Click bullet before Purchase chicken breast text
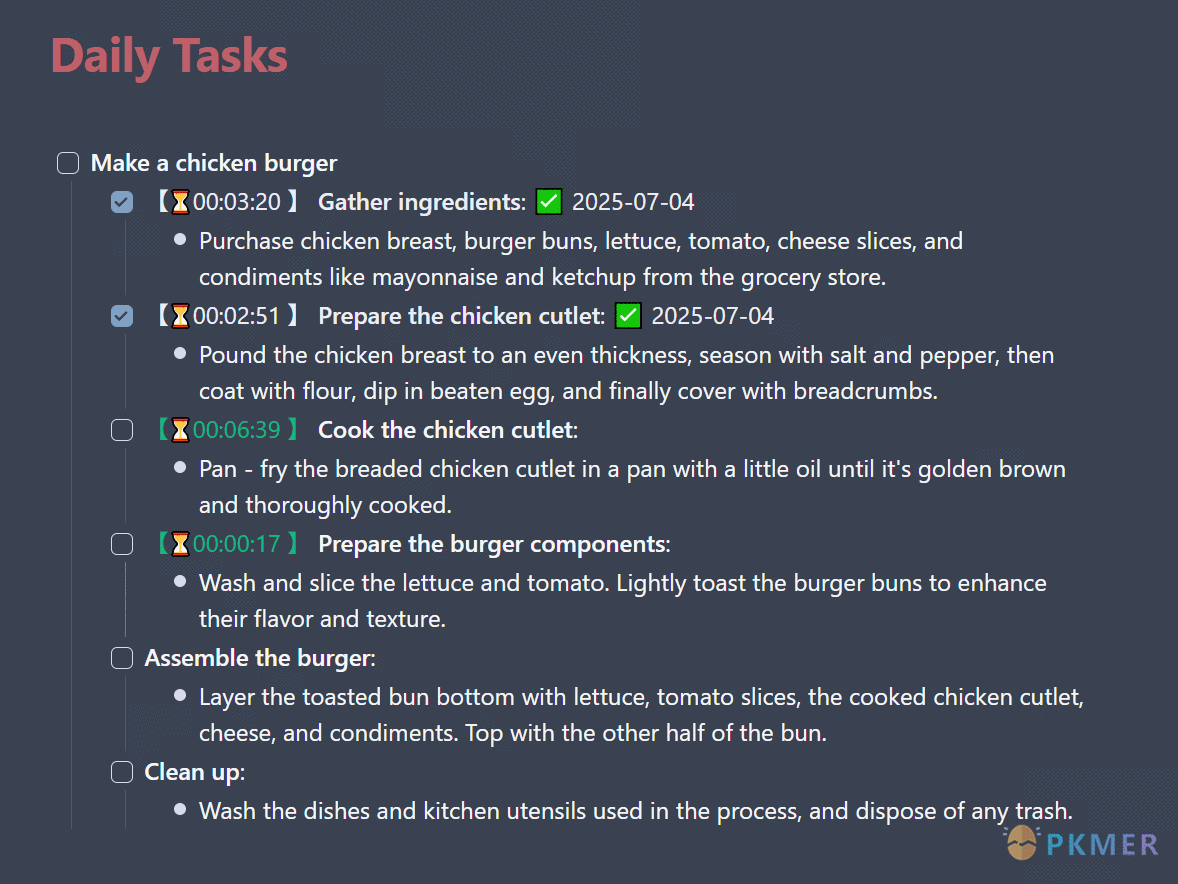Viewport: 1178px width, 884px height. 180,240
